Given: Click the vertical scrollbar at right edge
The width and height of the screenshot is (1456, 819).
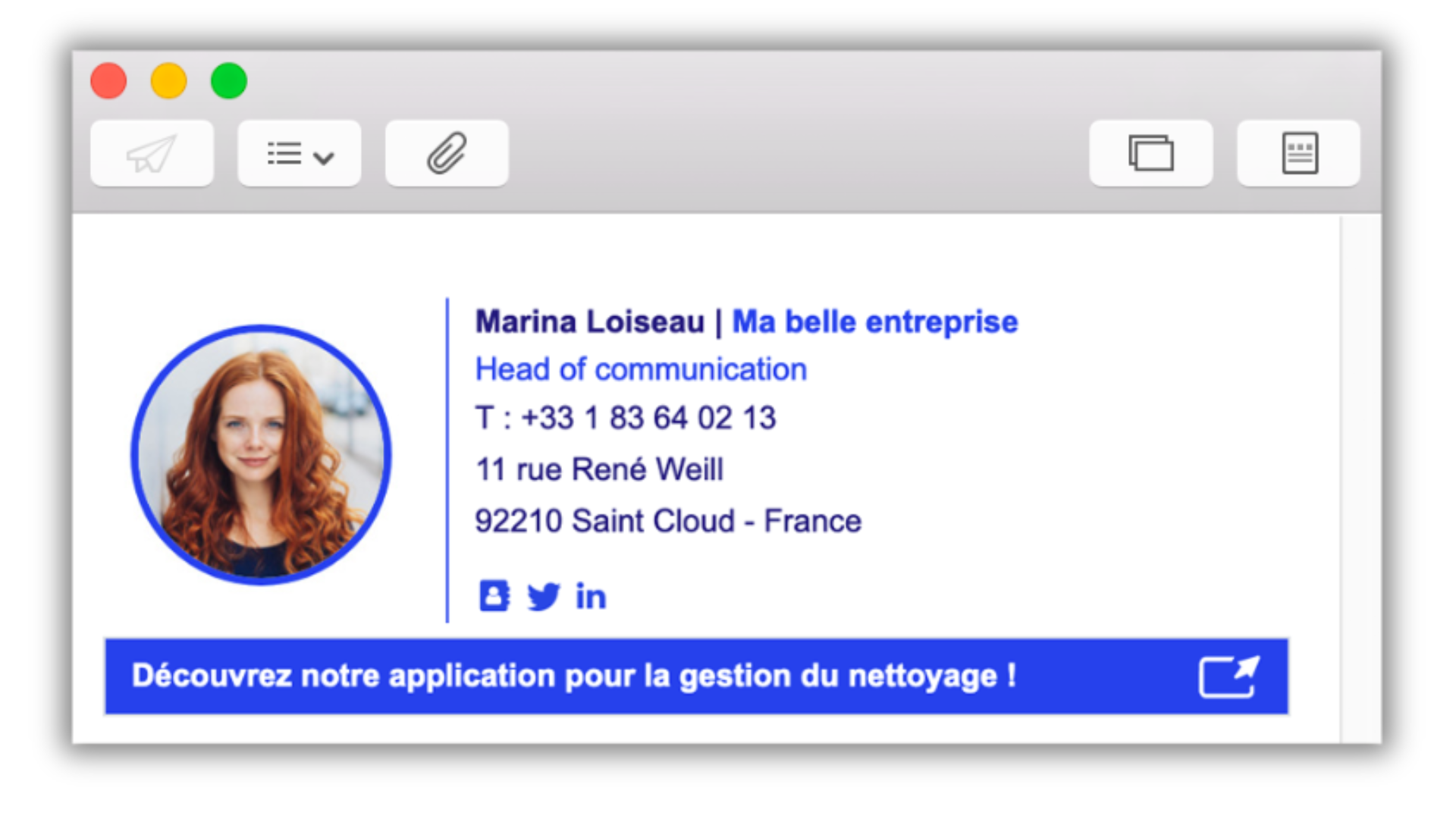Looking at the screenshot, I should pyautogui.click(x=1360, y=478).
